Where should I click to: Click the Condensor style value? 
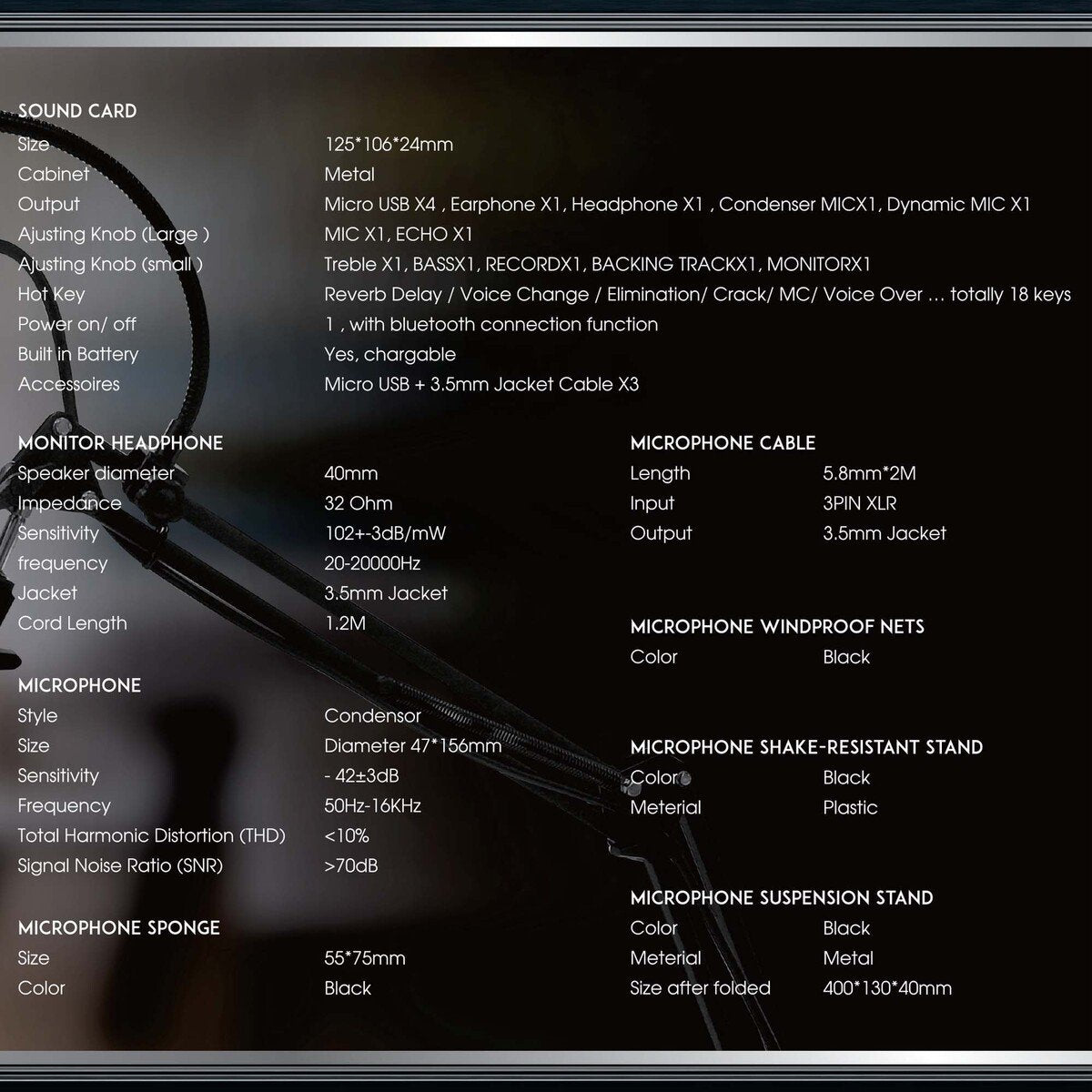(372, 715)
